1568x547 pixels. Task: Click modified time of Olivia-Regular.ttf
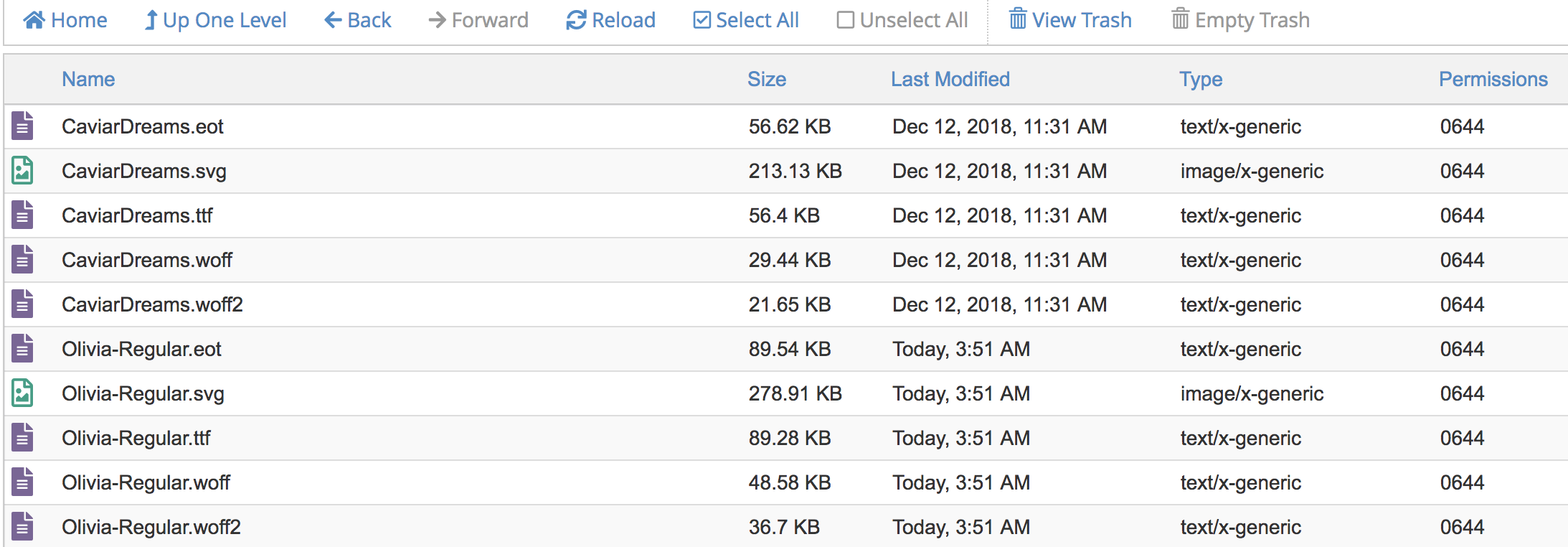pyautogui.click(x=961, y=439)
